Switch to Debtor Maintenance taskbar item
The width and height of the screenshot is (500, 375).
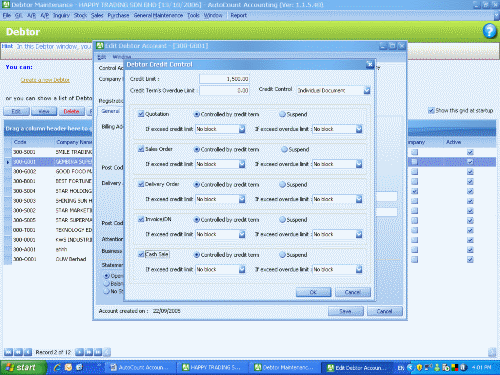[x=285, y=368]
